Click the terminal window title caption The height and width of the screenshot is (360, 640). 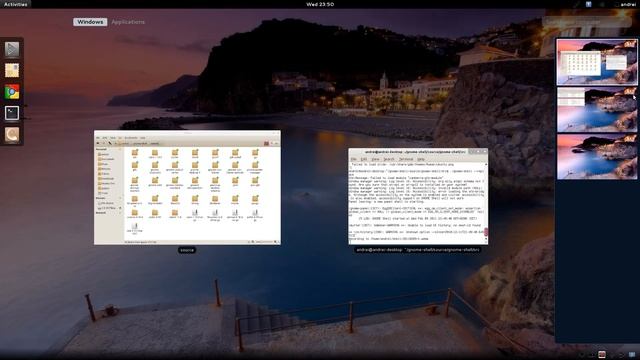tap(418, 250)
